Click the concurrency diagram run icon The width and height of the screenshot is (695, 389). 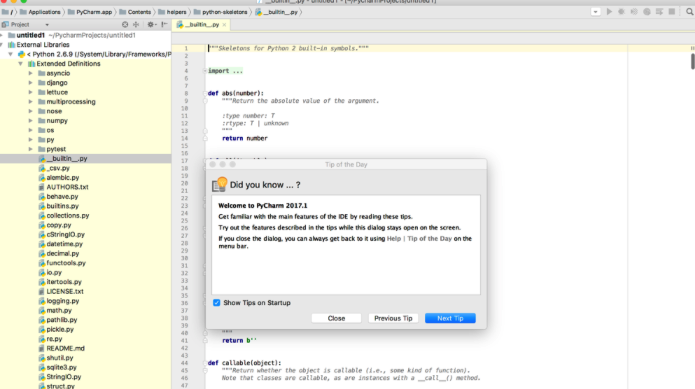pos(659,12)
